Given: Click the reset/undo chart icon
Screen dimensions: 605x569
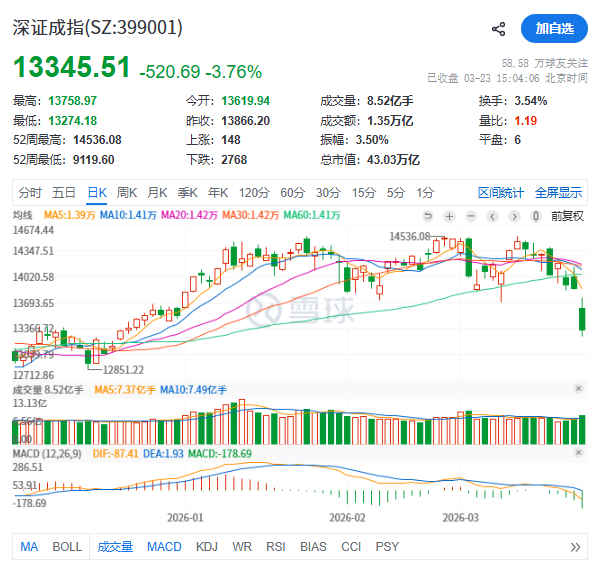Looking at the screenshot, I should click(428, 216).
